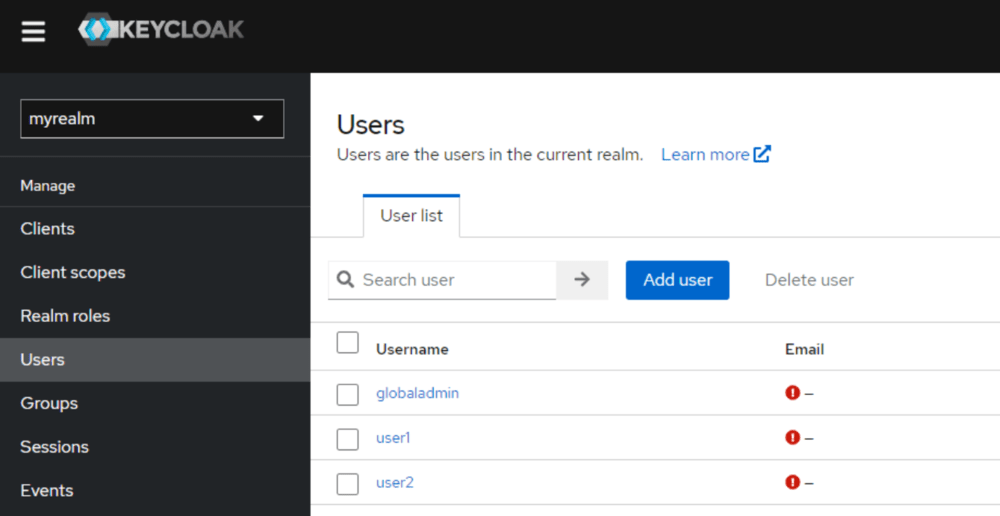The width and height of the screenshot is (1000, 516).
Task: Open the globaladmin user link
Action: pyautogui.click(x=417, y=393)
